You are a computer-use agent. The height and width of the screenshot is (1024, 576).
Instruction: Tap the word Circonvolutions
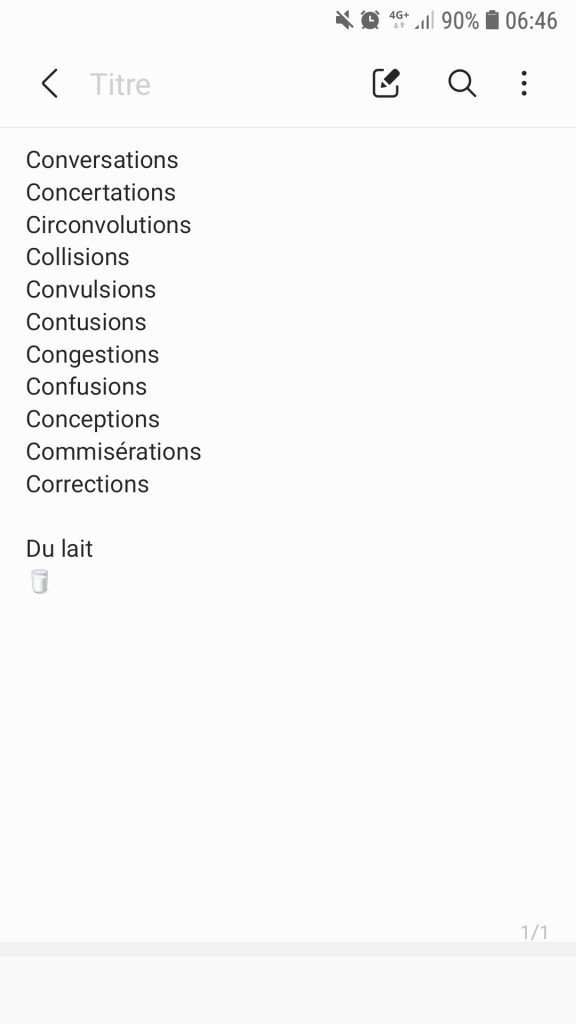click(x=108, y=225)
